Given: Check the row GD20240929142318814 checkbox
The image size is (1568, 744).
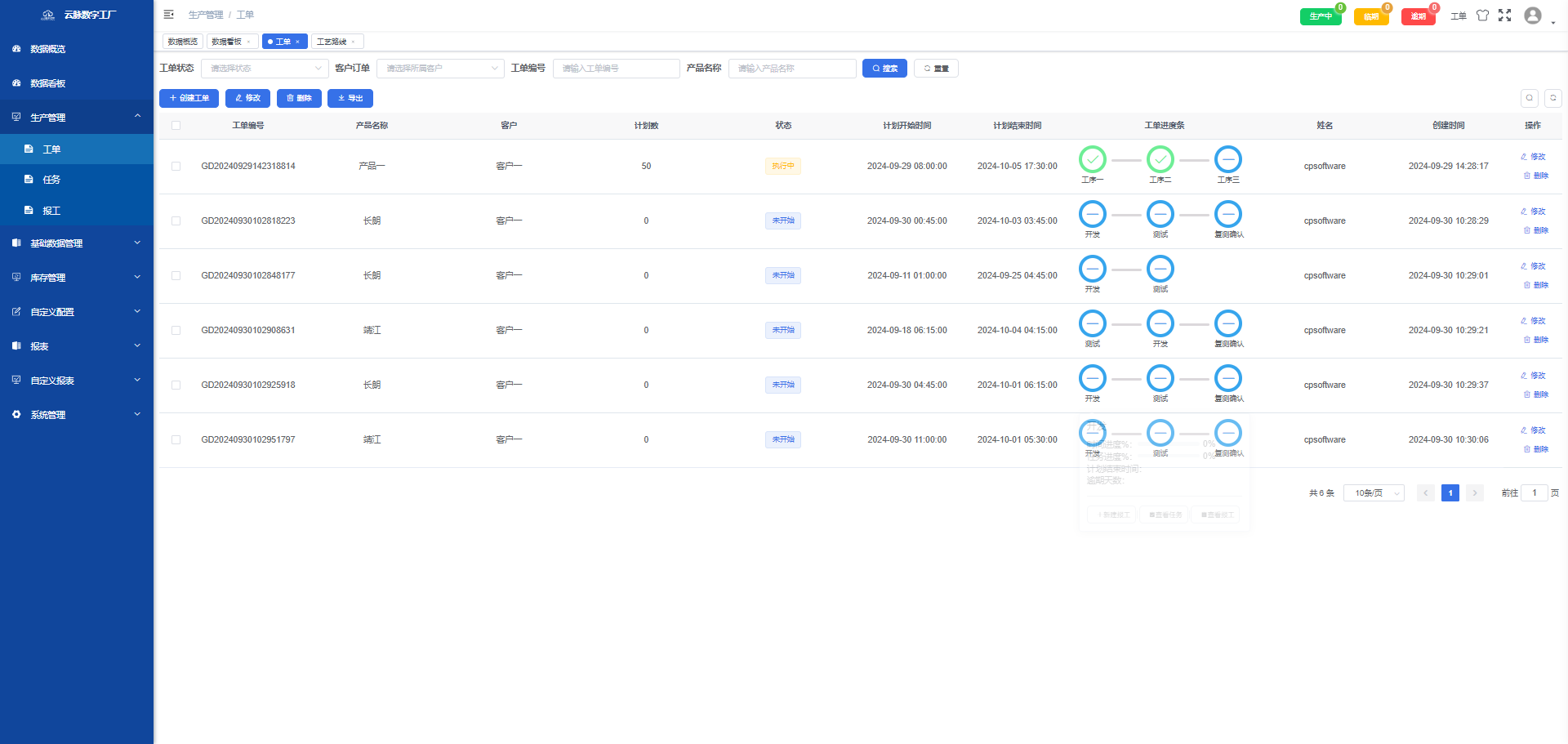Looking at the screenshot, I should pyautogui.click(x=176, y=167).
